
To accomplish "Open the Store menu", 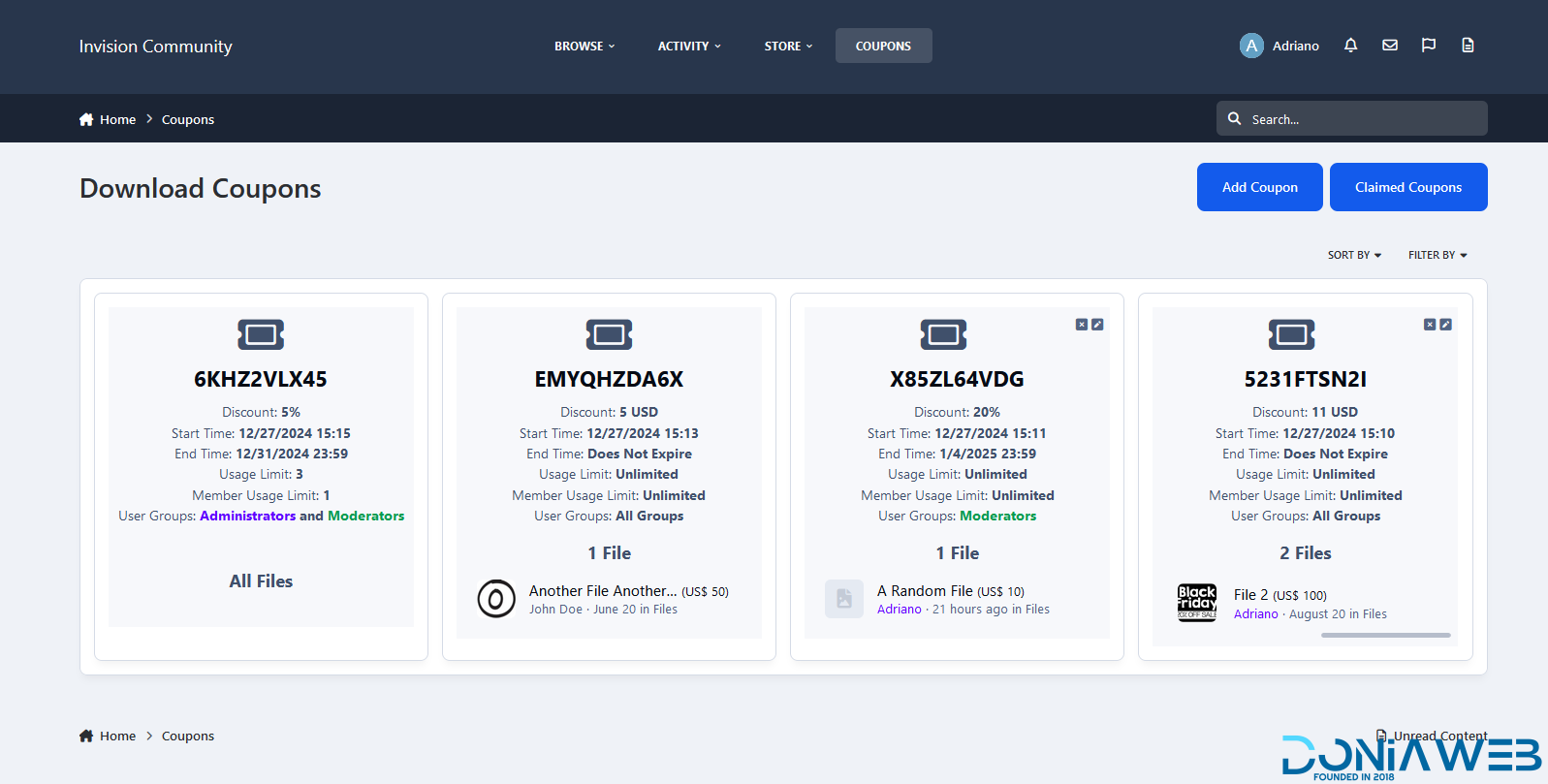I will [787, 46].
